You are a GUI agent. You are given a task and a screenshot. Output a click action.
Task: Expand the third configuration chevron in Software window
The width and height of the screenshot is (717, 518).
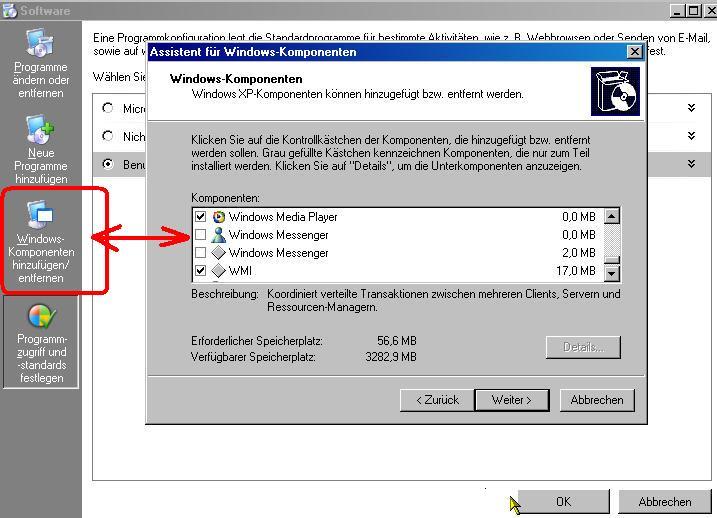coord(691,164)
